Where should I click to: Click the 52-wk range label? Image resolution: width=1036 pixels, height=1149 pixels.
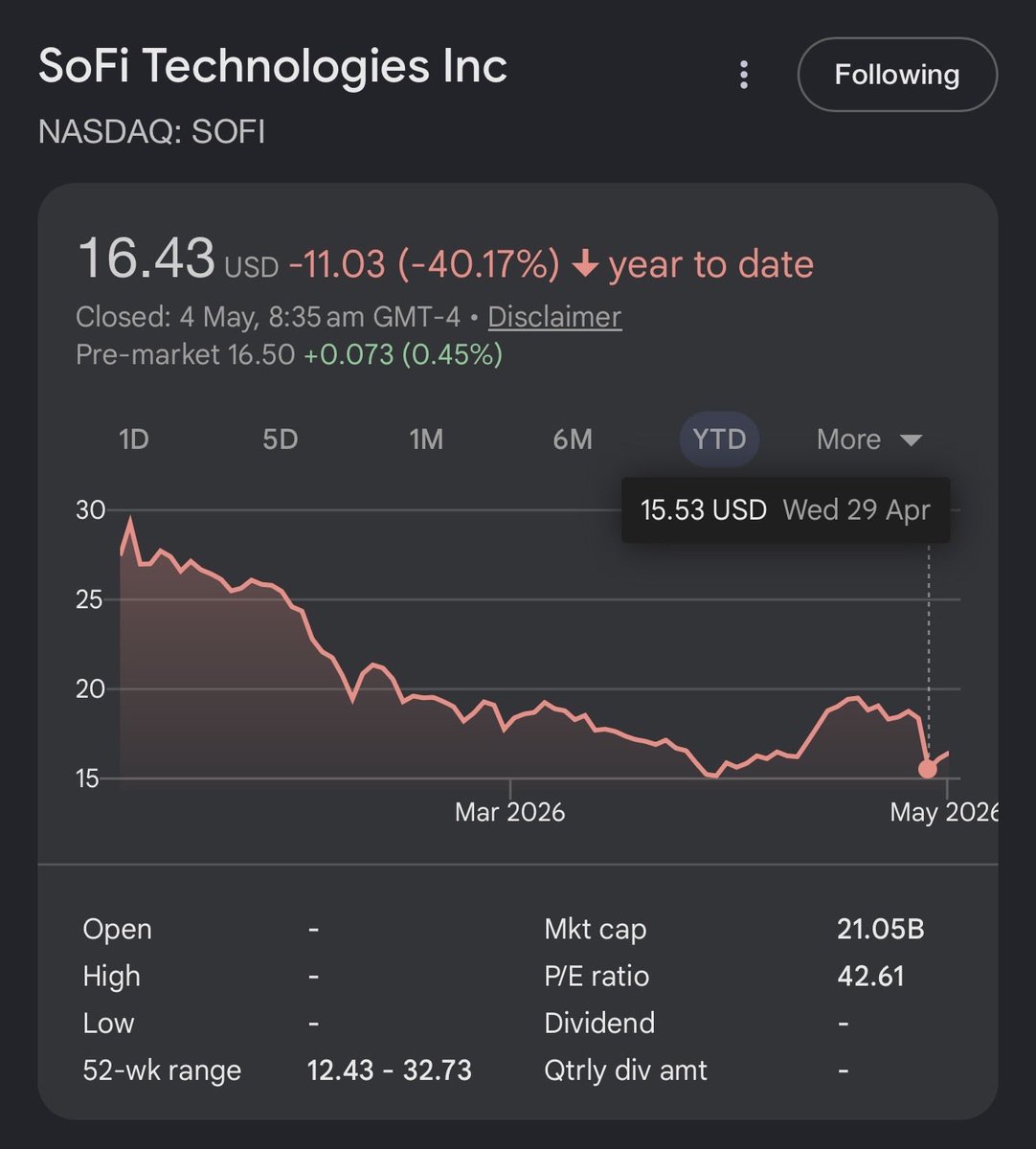point(162,1070)
